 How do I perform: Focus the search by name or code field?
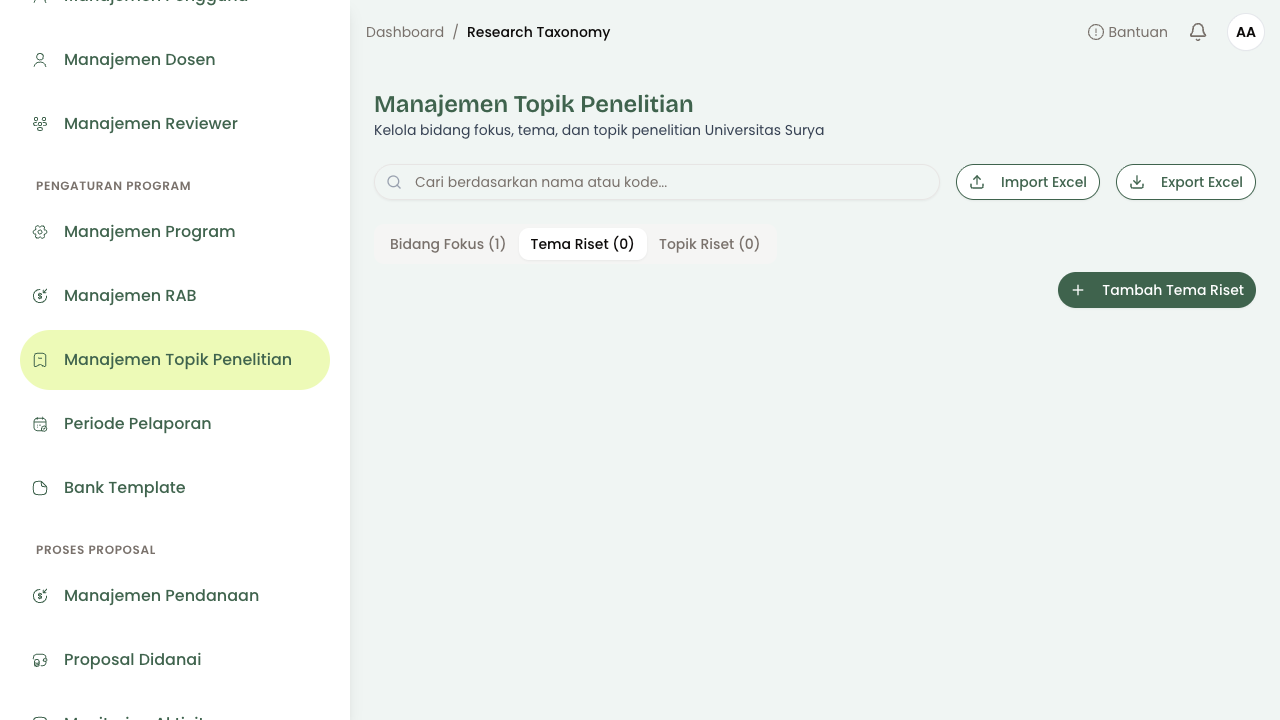657,182
